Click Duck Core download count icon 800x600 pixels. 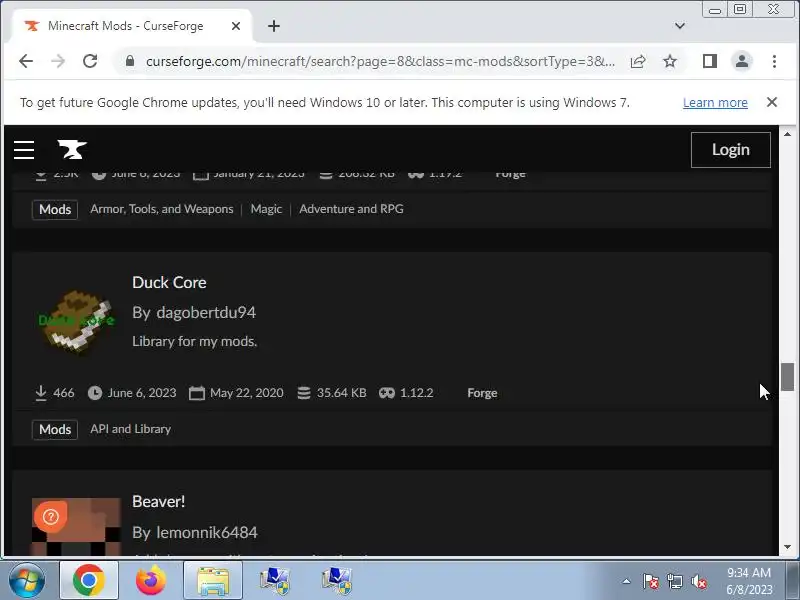tap(41, 393)
